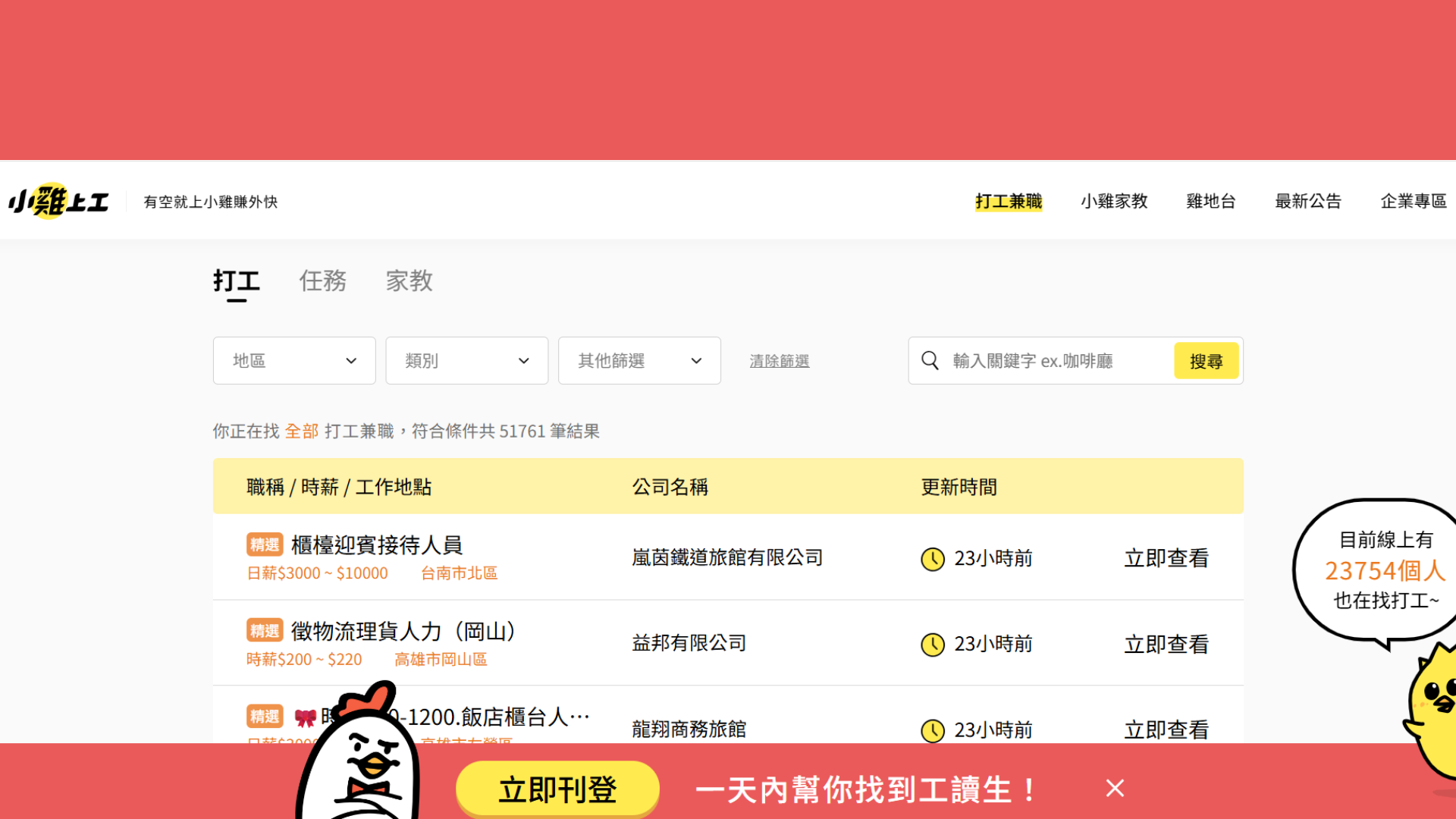
Task: Open 小雞家教 in the top menu
Action: point(1114,202)
